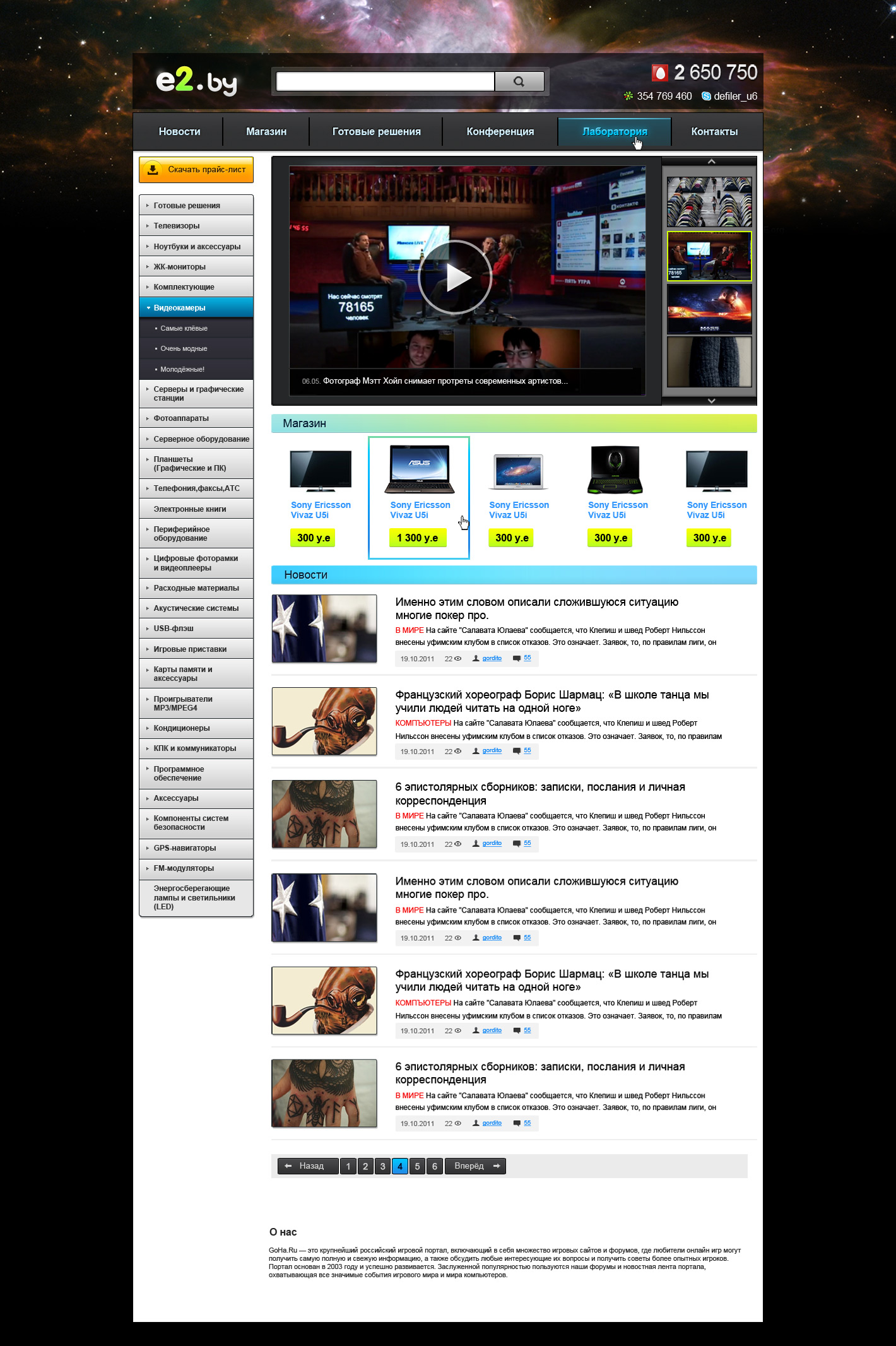The width and height of the screenshot is (896, 1346).
Task: Go to pagination page 6
Action: click(x=435, y=1166)
